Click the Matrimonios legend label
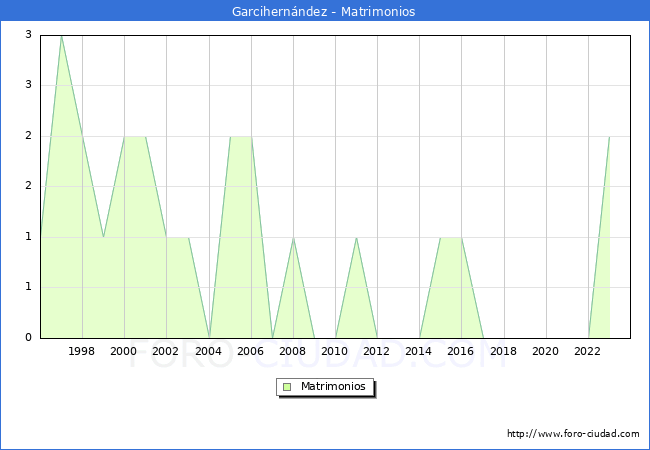 tap(333, 386)
